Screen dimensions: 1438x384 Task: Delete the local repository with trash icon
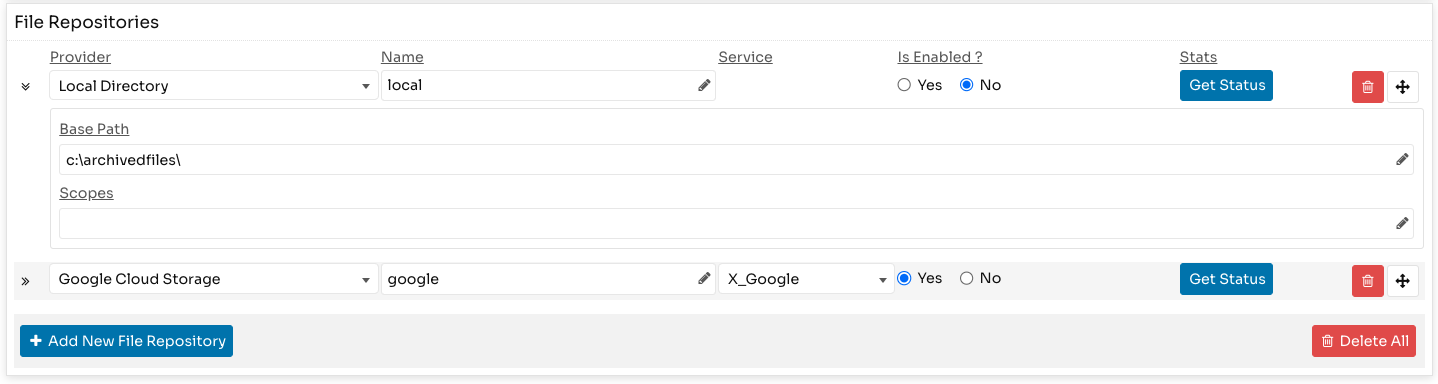(x=1367, y=87)
